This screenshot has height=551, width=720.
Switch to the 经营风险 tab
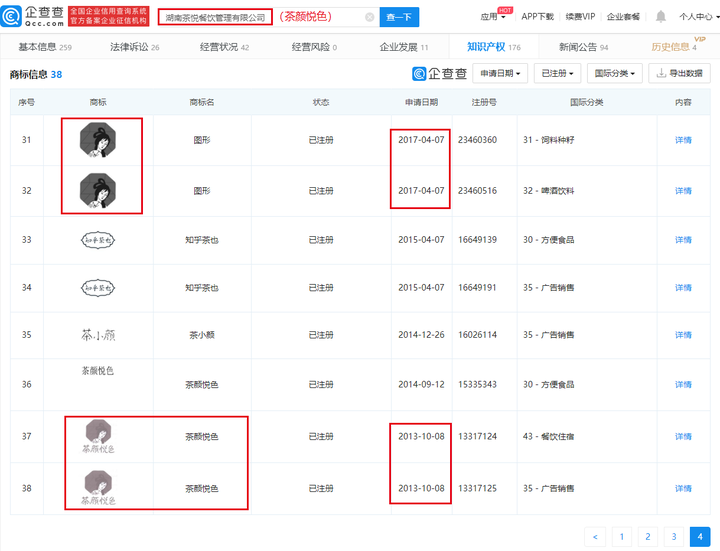[314, 47]
